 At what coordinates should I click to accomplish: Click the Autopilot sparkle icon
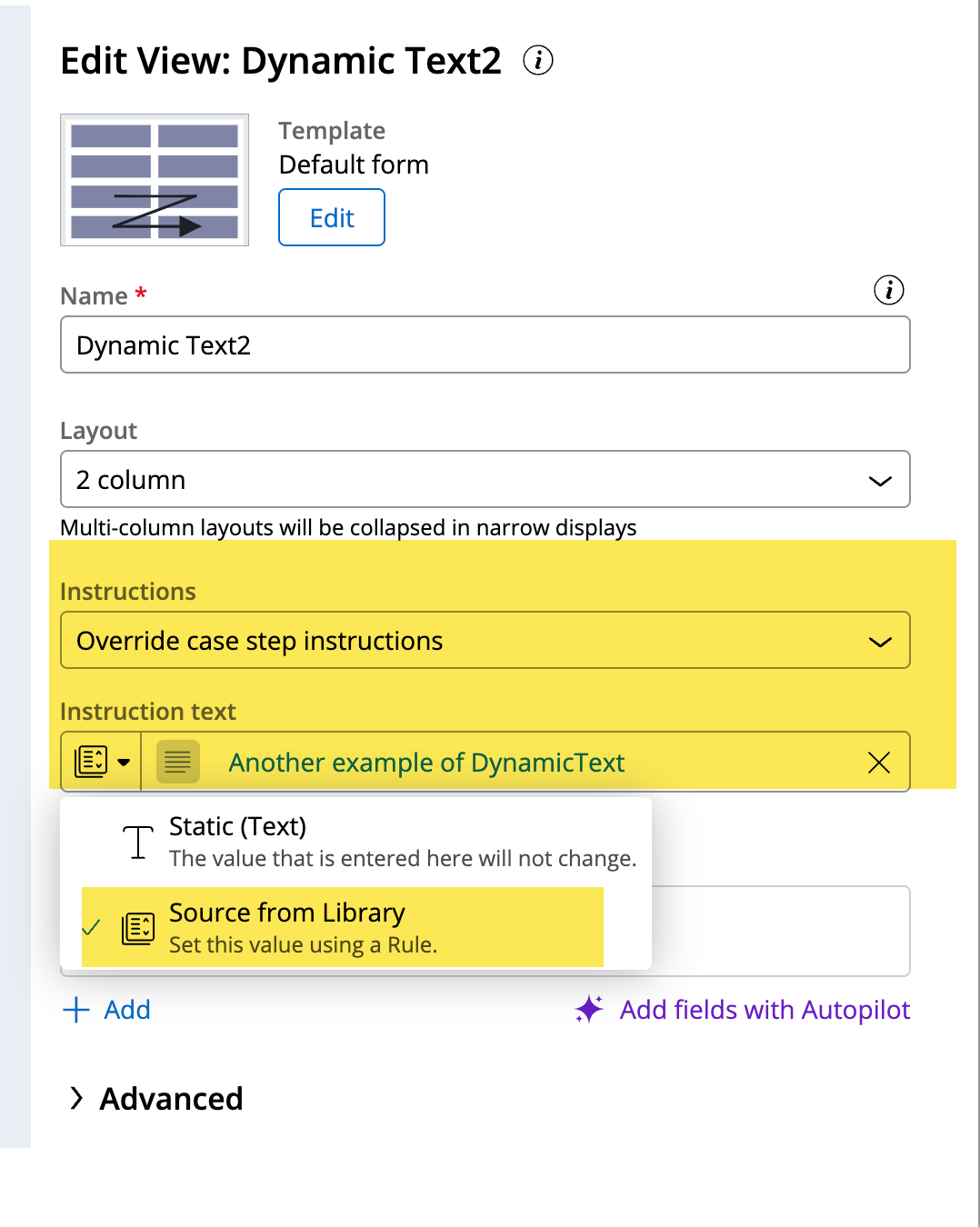[x=589, y=1009]
